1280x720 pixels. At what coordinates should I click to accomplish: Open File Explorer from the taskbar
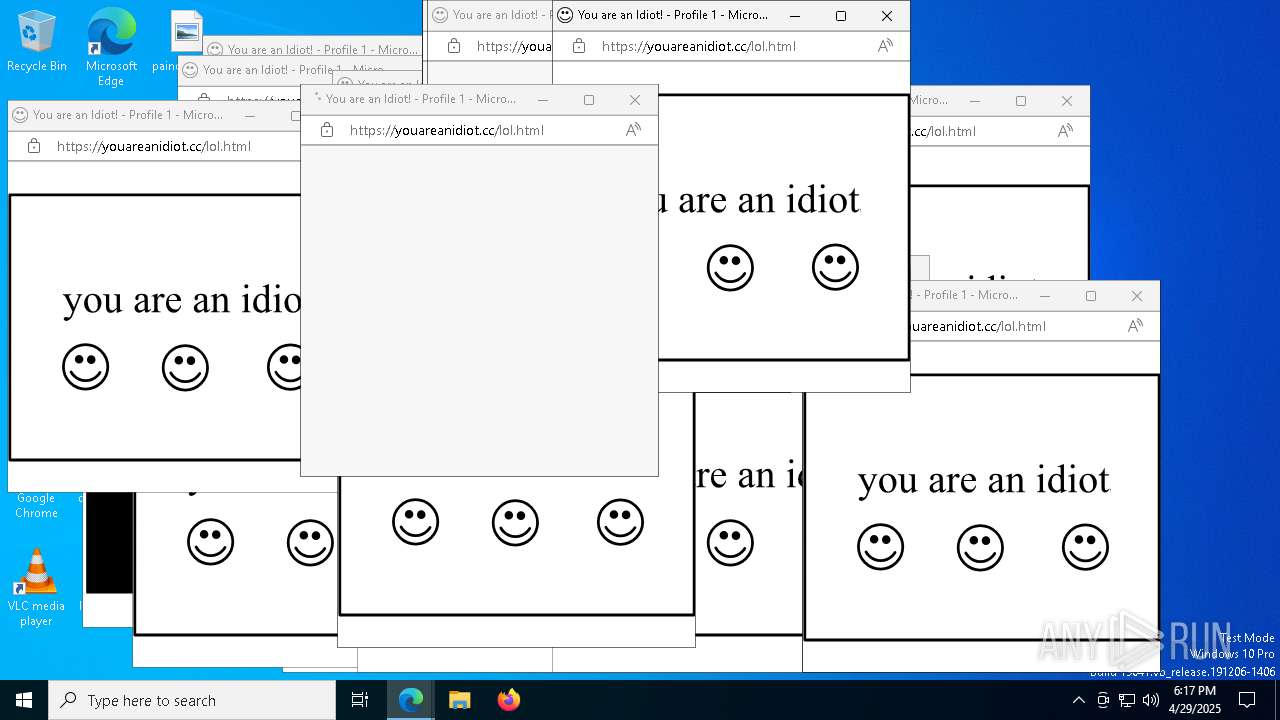(x=459, y=700)
